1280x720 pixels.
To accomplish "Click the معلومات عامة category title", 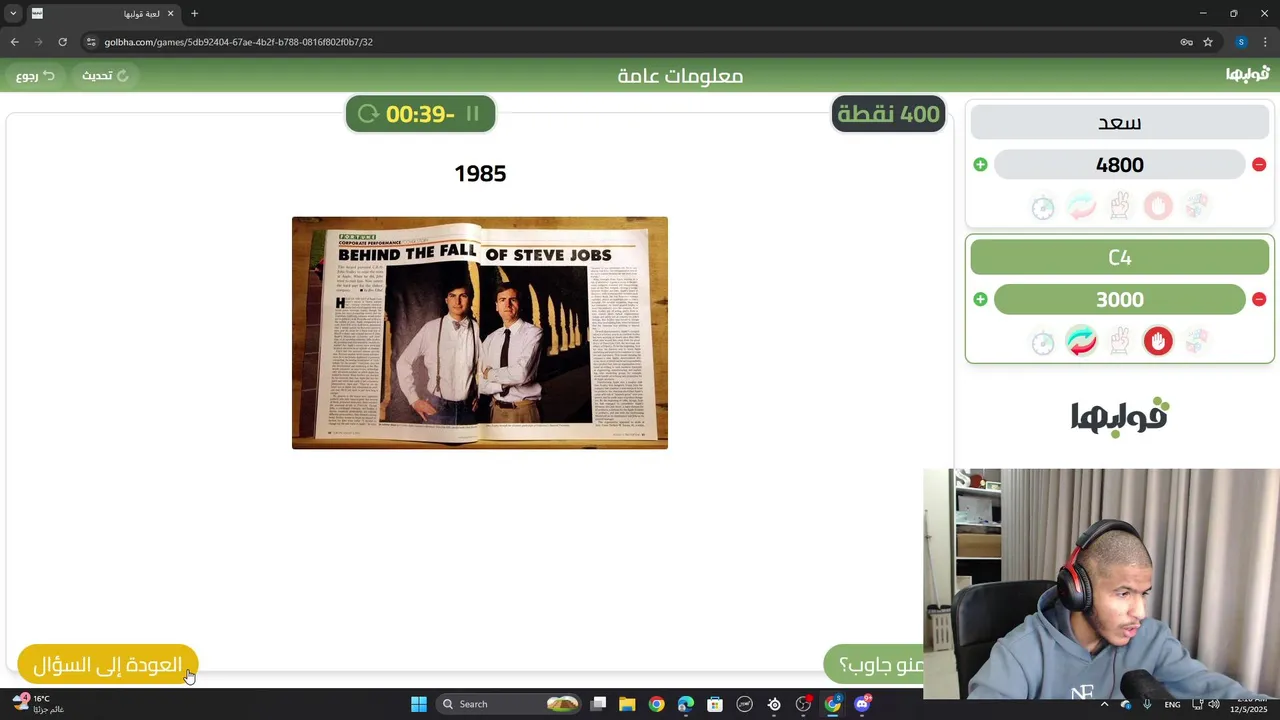I will click(x=680, y=76).
